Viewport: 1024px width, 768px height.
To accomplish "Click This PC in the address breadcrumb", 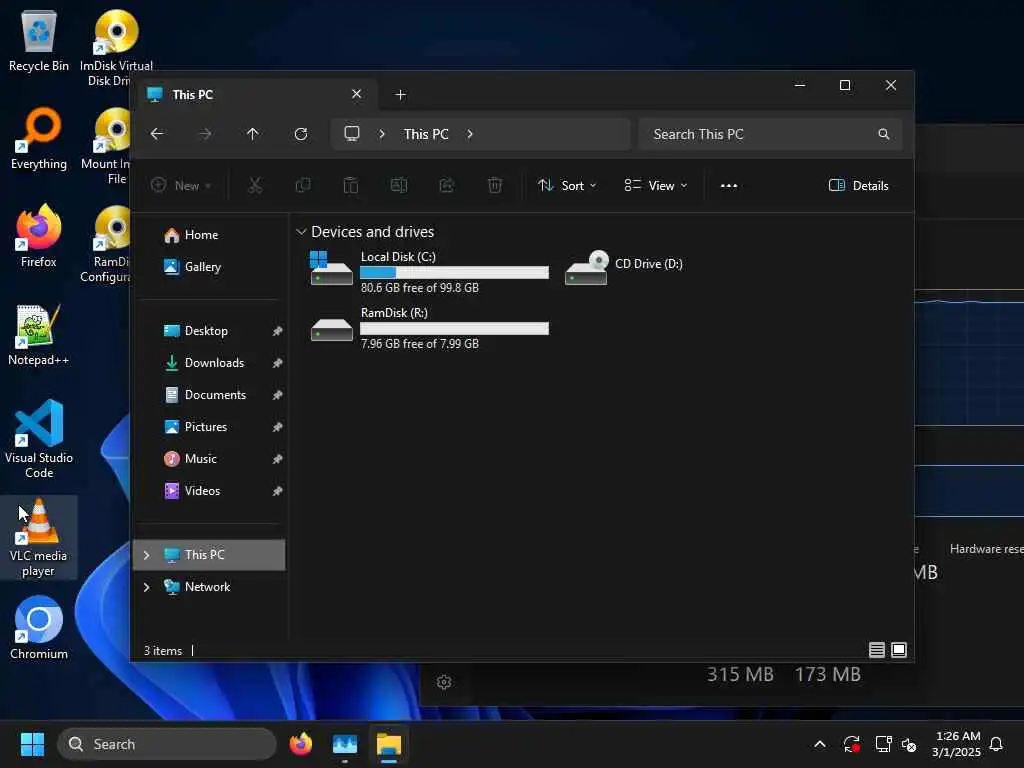I will [426, 134].
